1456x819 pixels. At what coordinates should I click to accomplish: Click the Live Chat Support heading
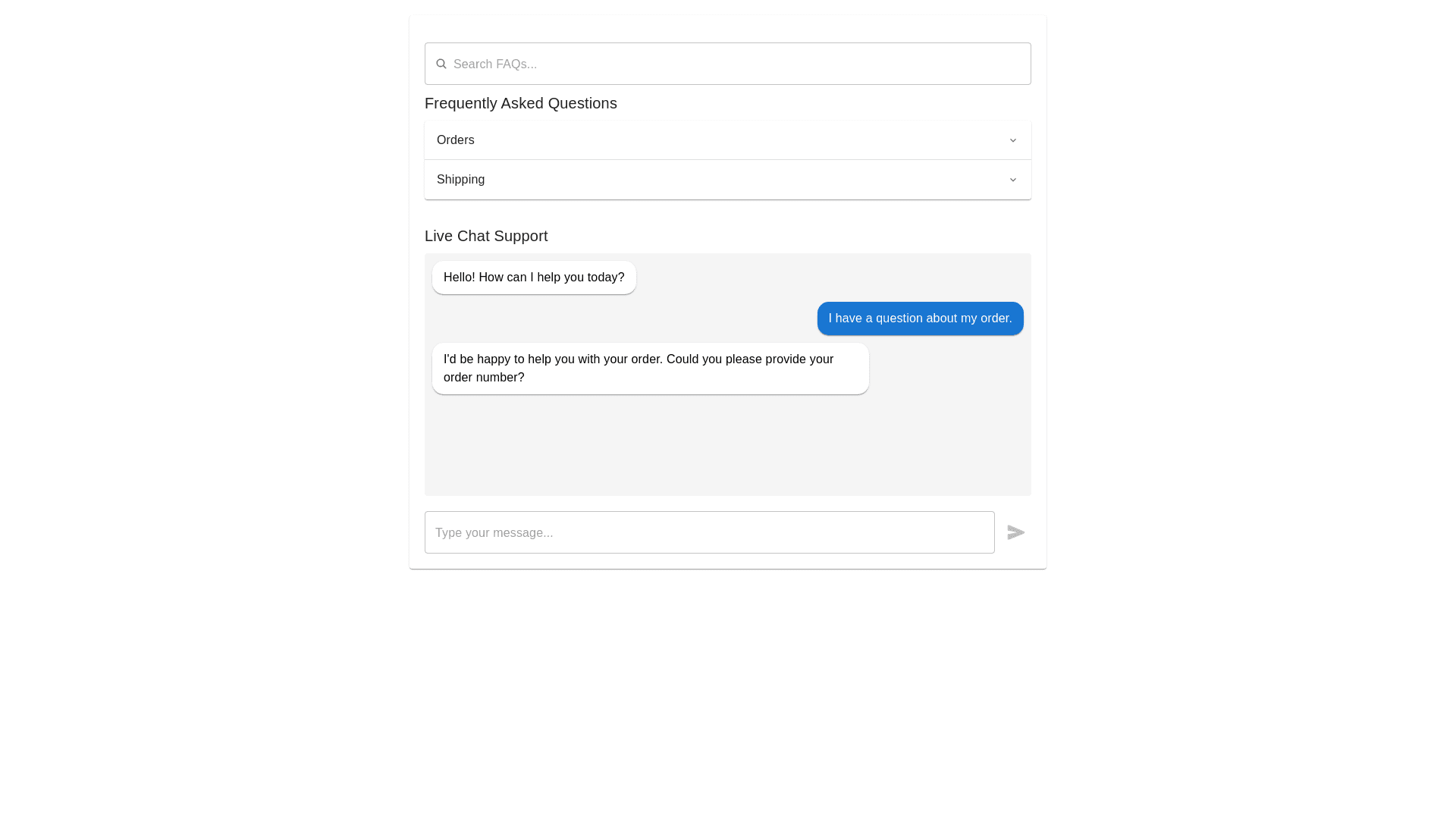[486, 236]
